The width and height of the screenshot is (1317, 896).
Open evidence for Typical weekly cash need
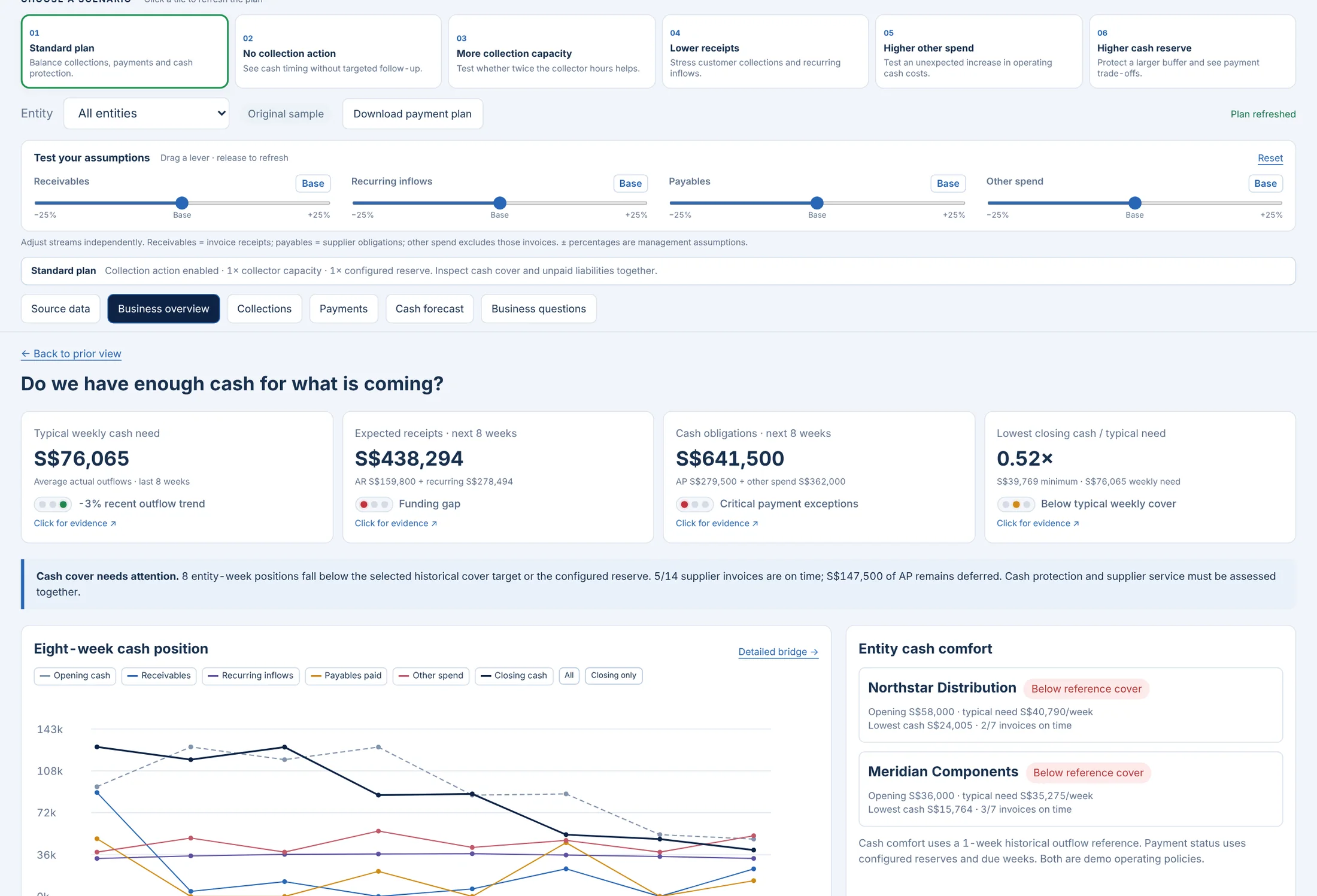pos(75,523)
